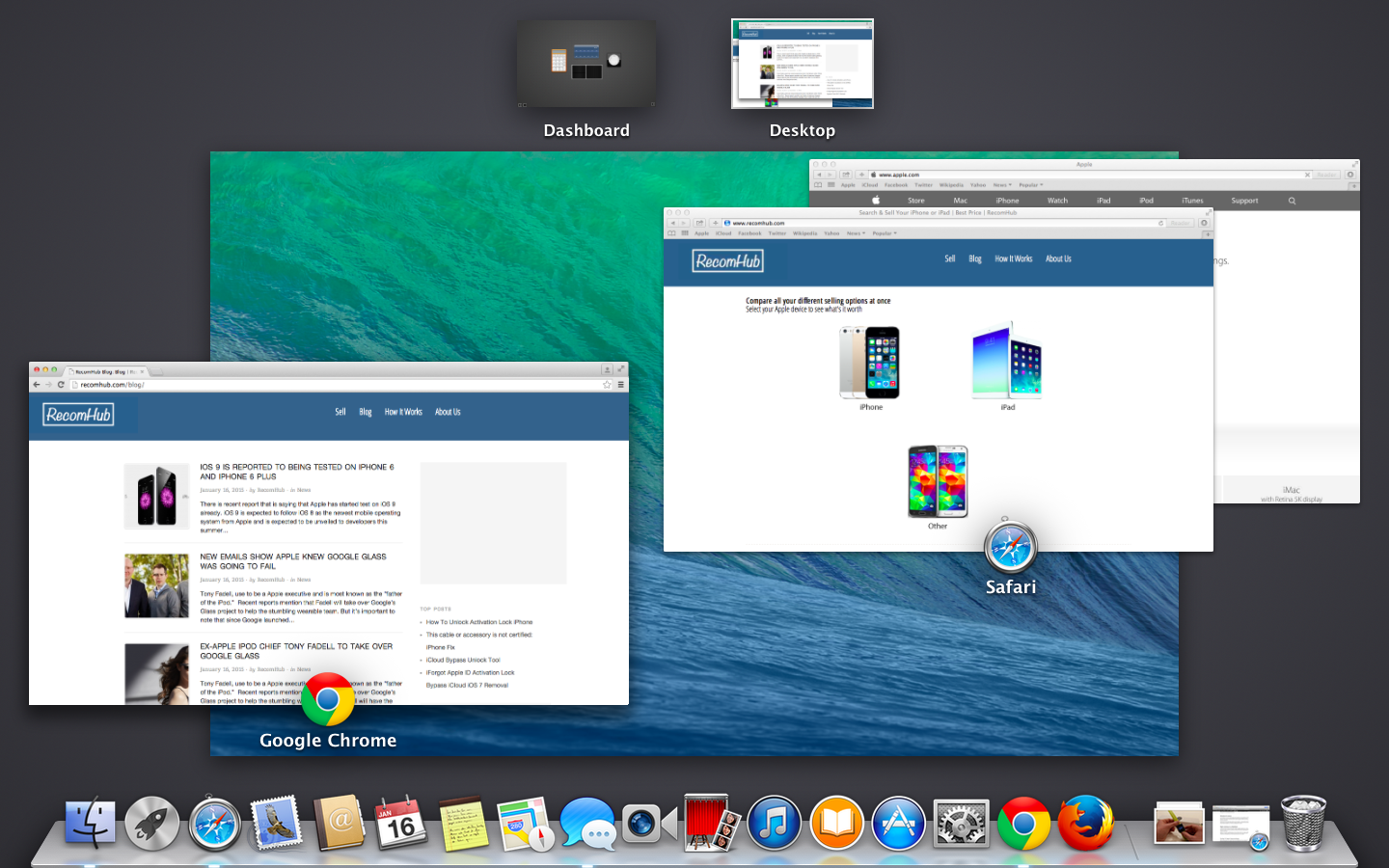Viewport: 1389px width, 868px height.
Task: Click the Safari app icon in Mission Control
Action: (x=1010, y=547)
